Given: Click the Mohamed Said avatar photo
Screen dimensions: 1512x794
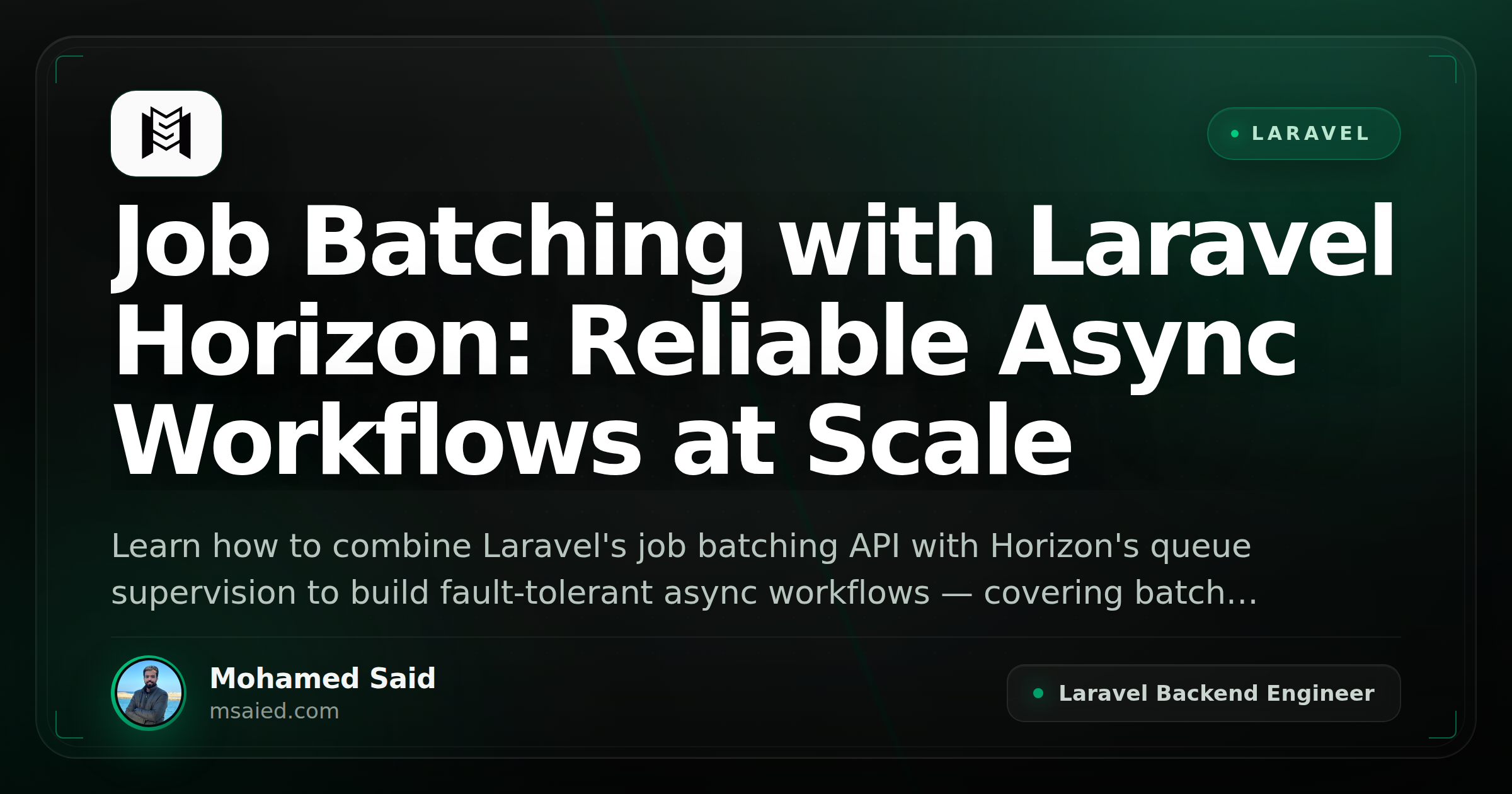Looking at the screenshot, I should click(149, 693).
